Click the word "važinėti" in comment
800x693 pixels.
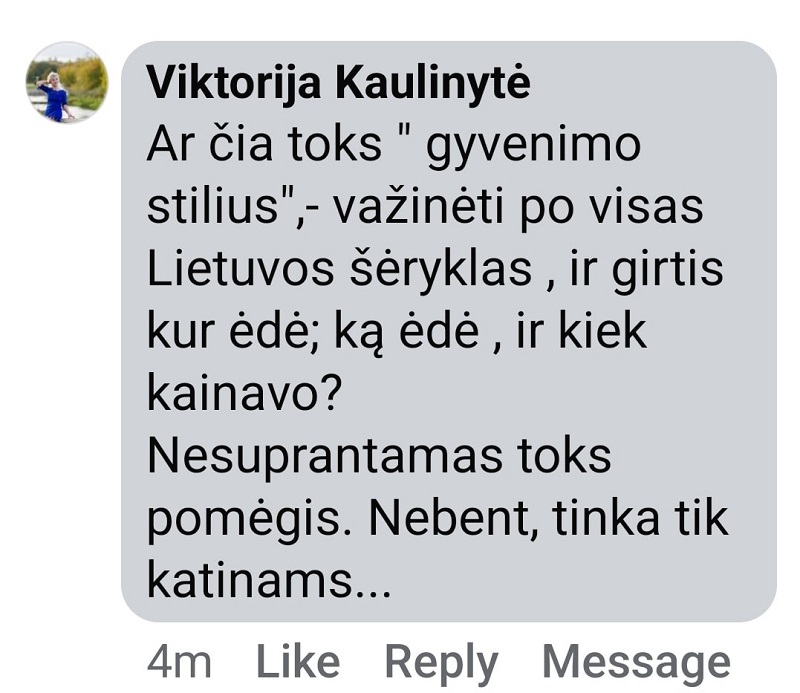pos(418,206)
